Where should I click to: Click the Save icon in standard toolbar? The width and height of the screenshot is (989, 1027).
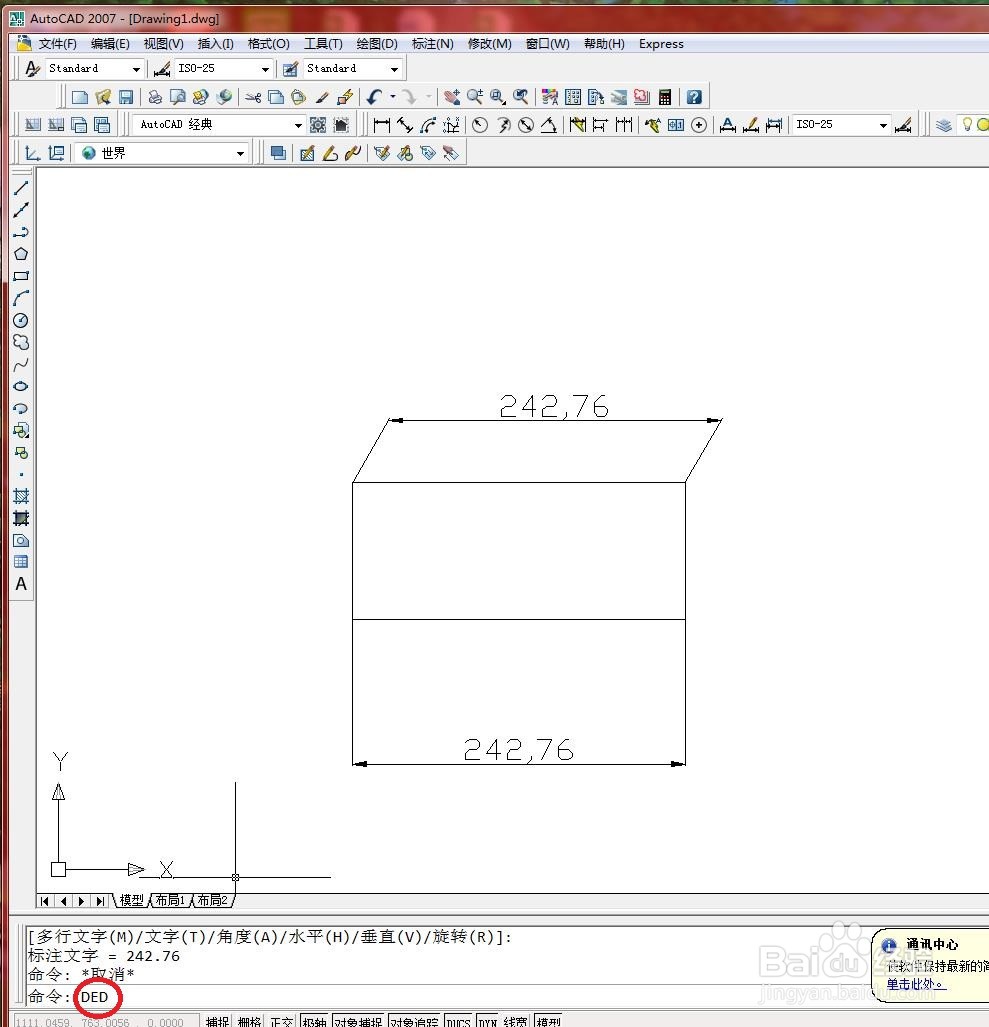(126, 98)
